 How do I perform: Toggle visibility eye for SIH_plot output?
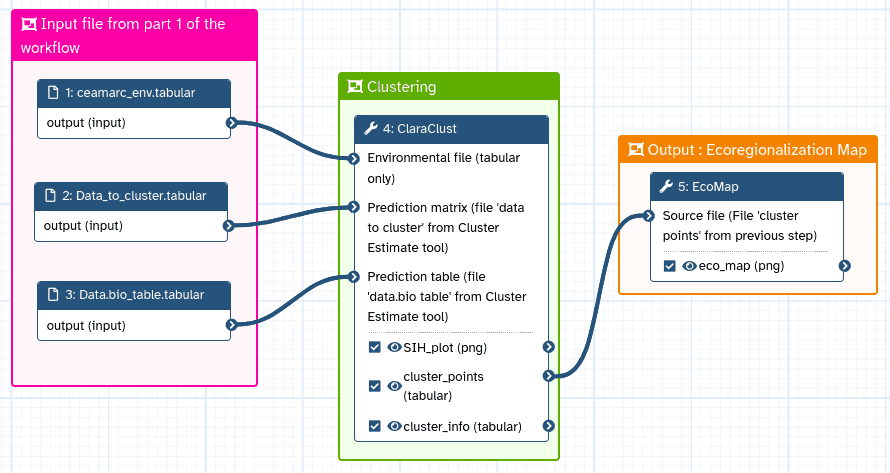point(394,347)
